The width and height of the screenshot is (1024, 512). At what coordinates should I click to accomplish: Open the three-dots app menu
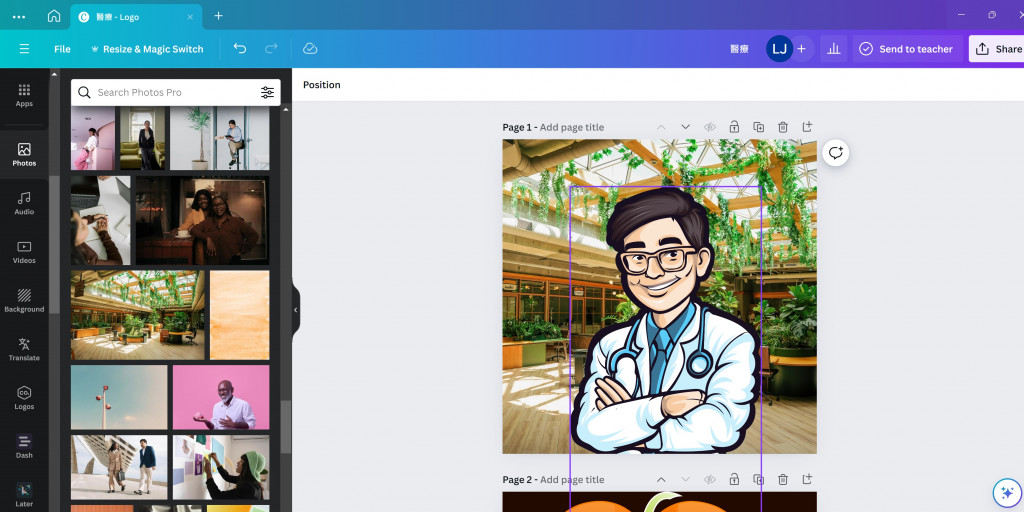pos(19,16)
